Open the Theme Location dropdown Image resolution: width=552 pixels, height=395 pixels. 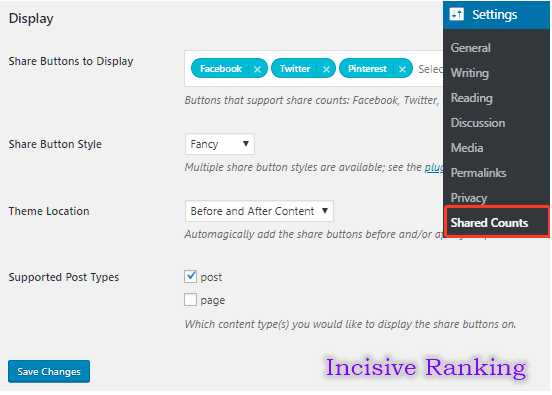point(259,211)
